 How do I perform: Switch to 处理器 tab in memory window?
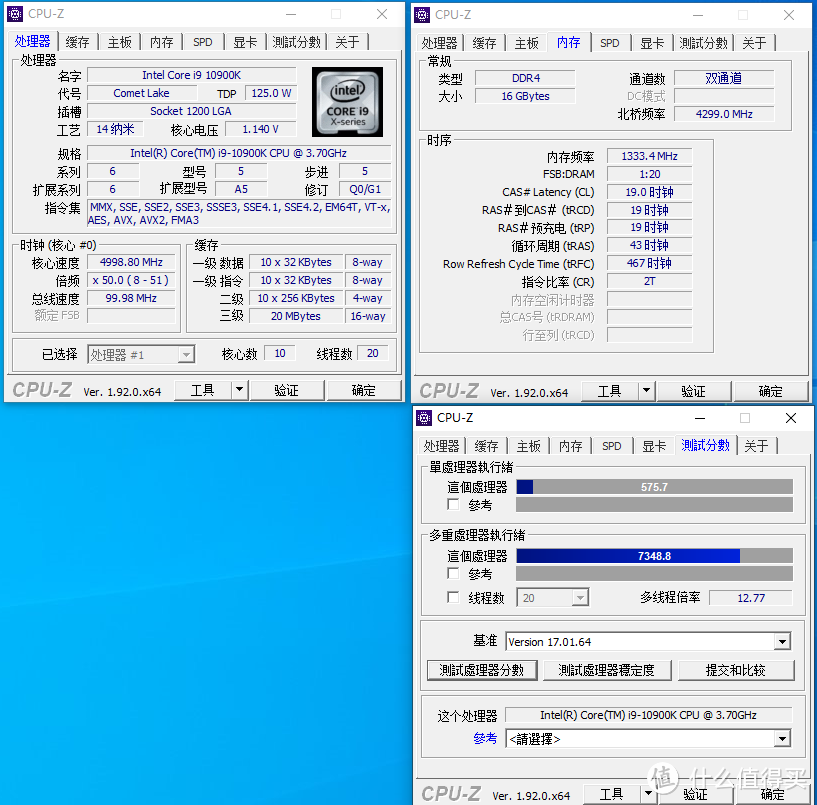point(439,43)
